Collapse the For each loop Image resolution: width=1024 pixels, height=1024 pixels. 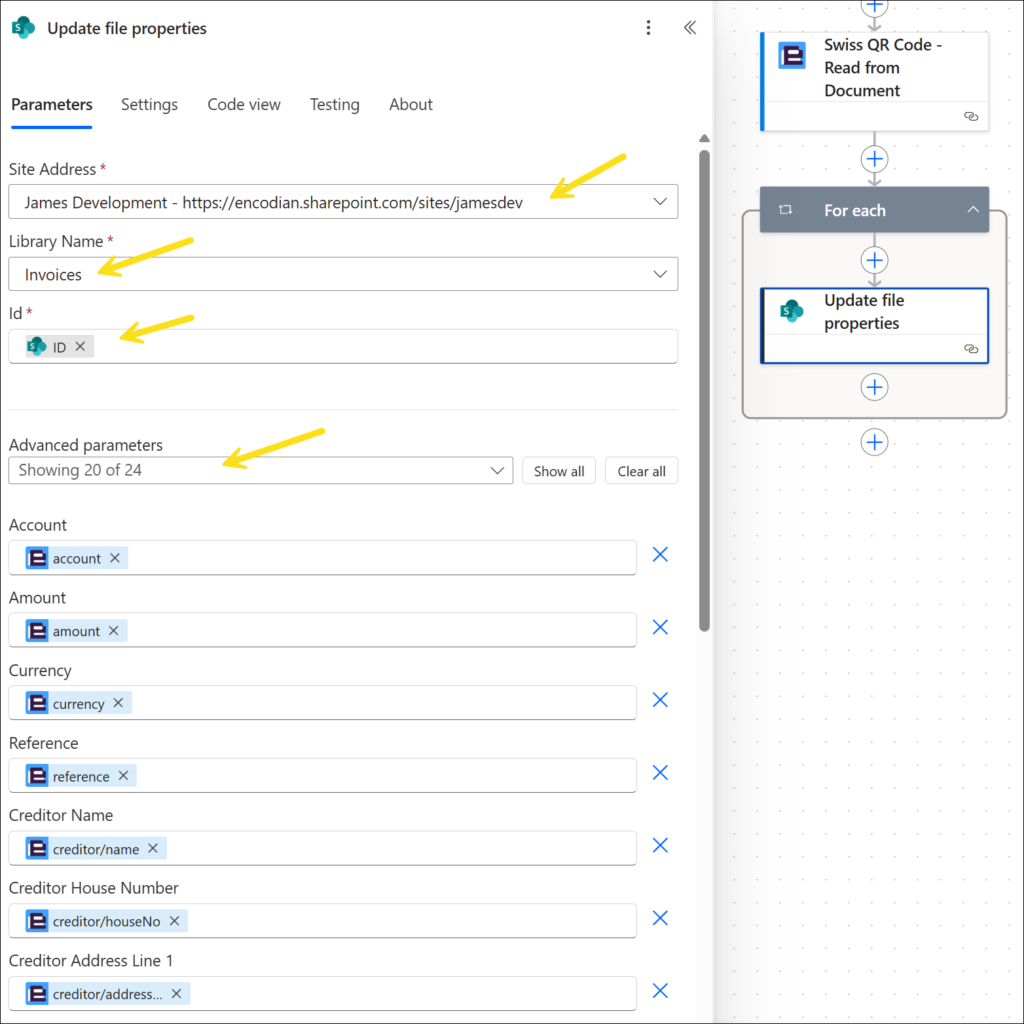pyautogui.click(x=972, y=210)
